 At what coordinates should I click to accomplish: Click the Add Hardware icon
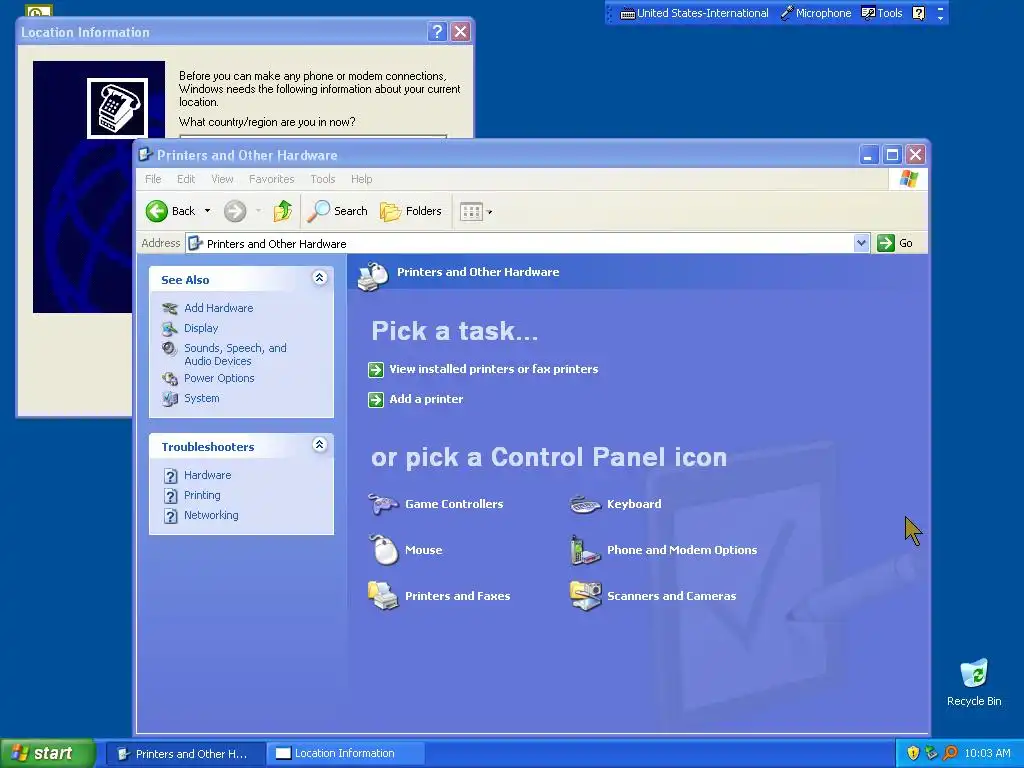click(x=170, y=308)
